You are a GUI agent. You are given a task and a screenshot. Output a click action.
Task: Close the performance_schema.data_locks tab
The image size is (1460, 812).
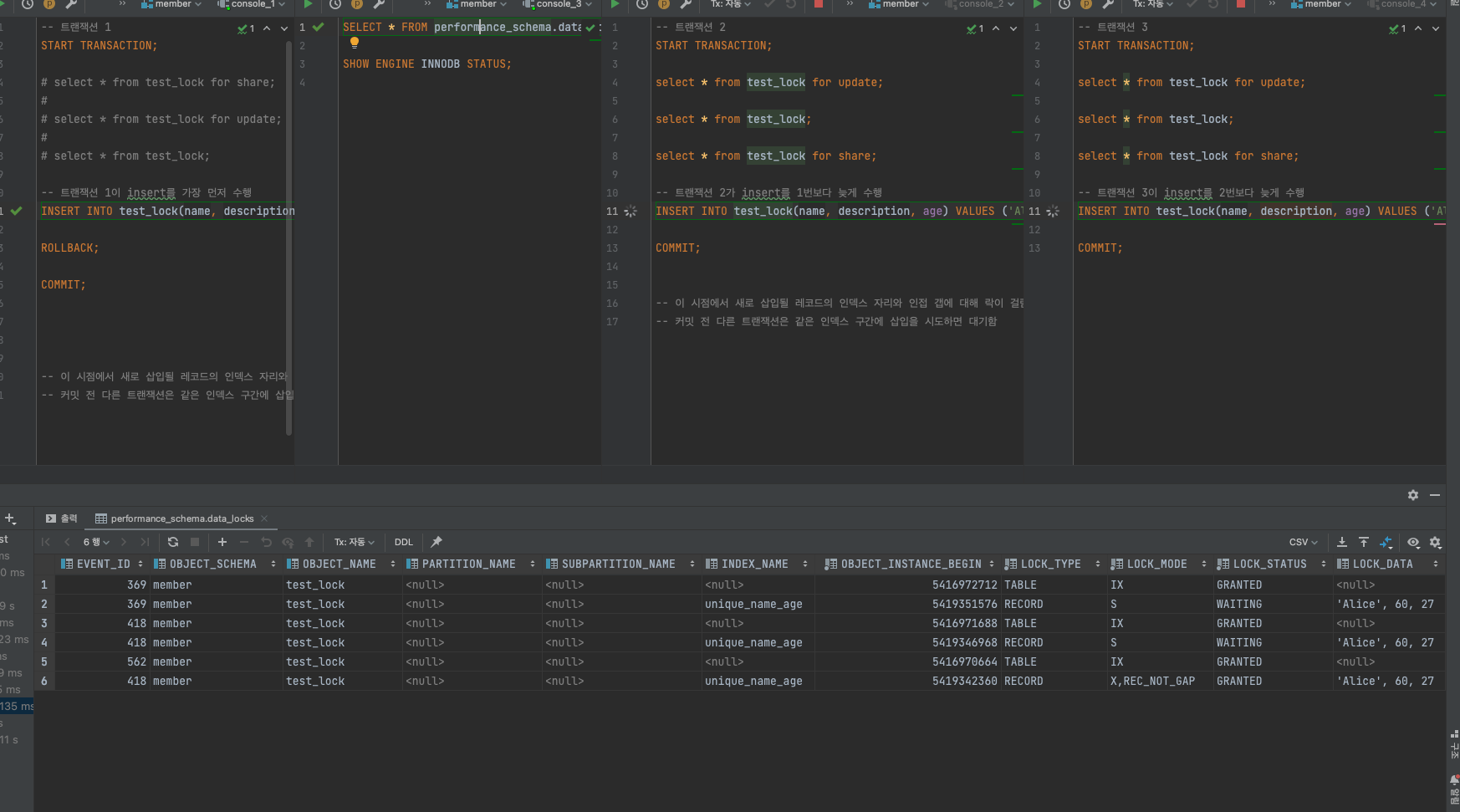(264, 518)
